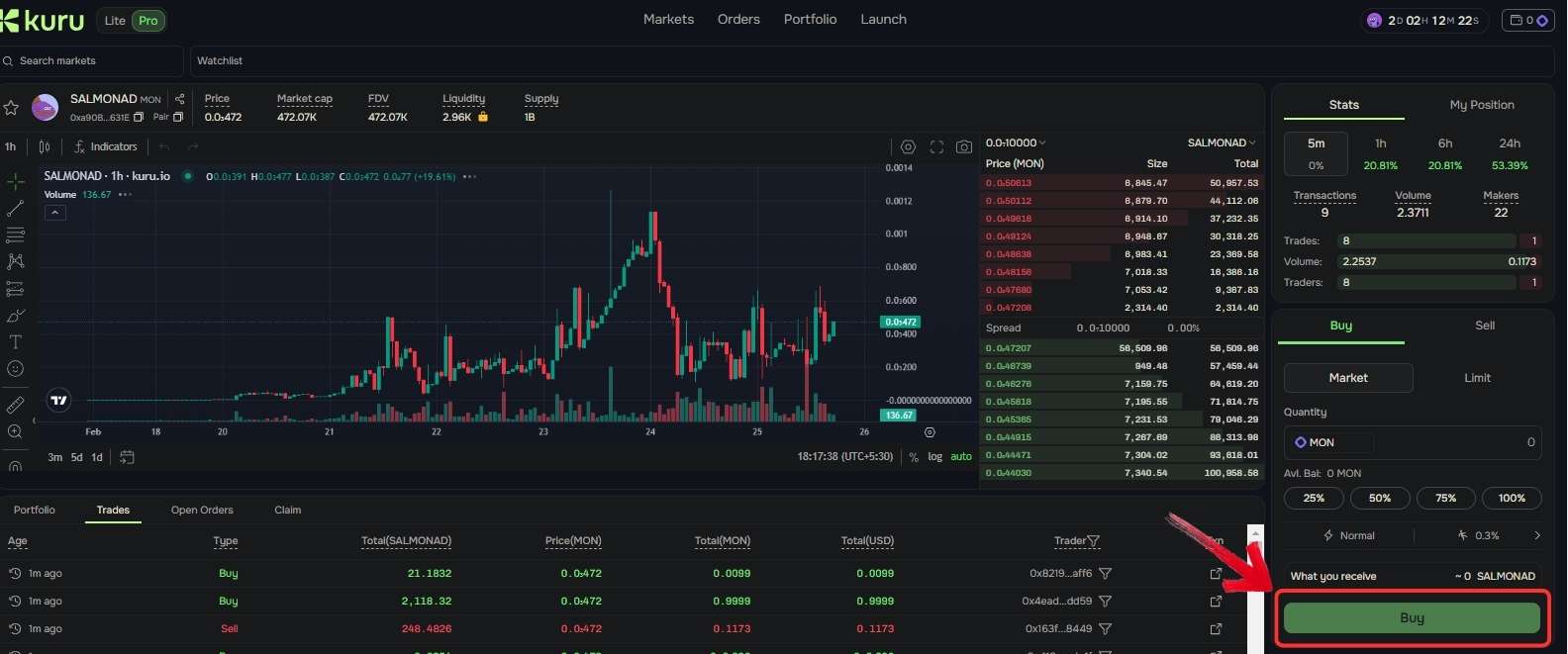The height and width of the screenshot is (654, 1568).
Task: Switch to the Open Orders tab
Action: [x=202, y=511]
